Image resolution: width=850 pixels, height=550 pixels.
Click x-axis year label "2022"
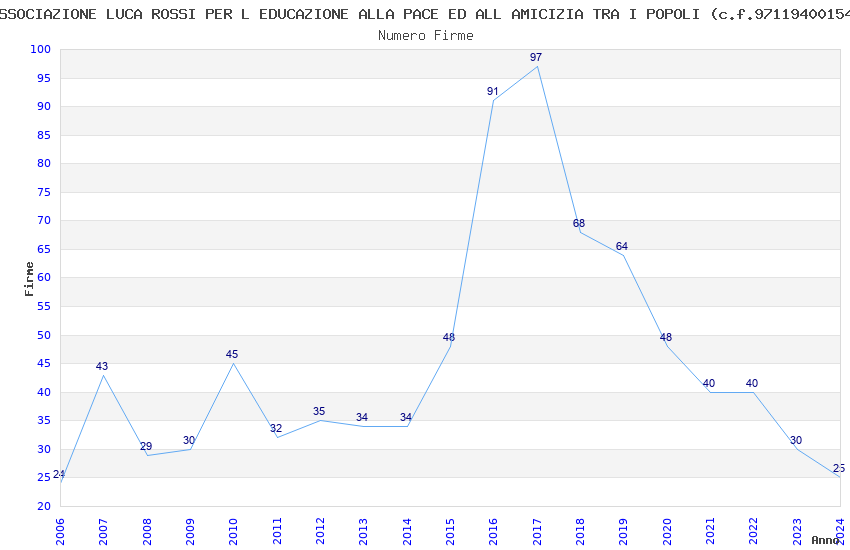pos(754,532)
